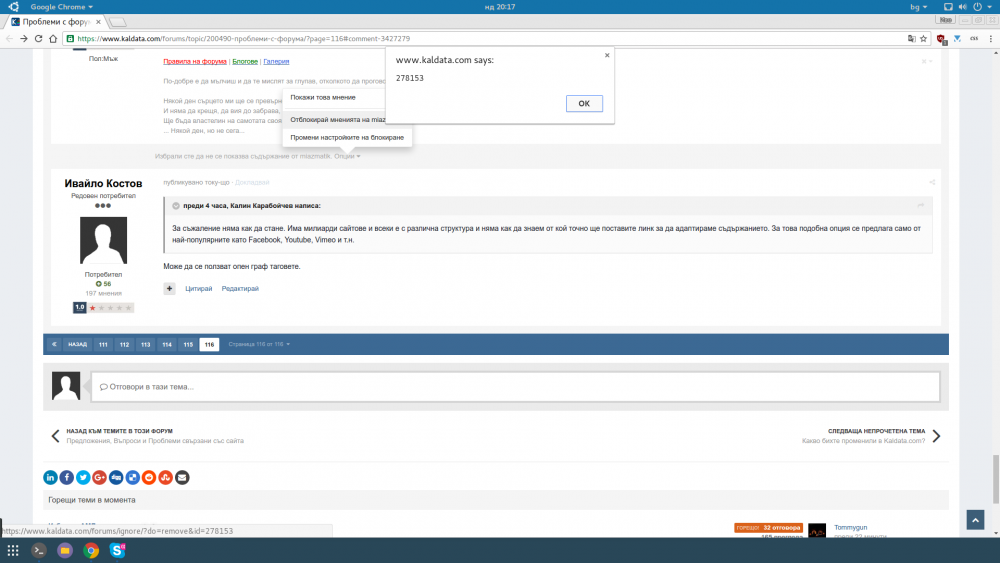
Task: Click the browser Home icon
Action: 53,38
